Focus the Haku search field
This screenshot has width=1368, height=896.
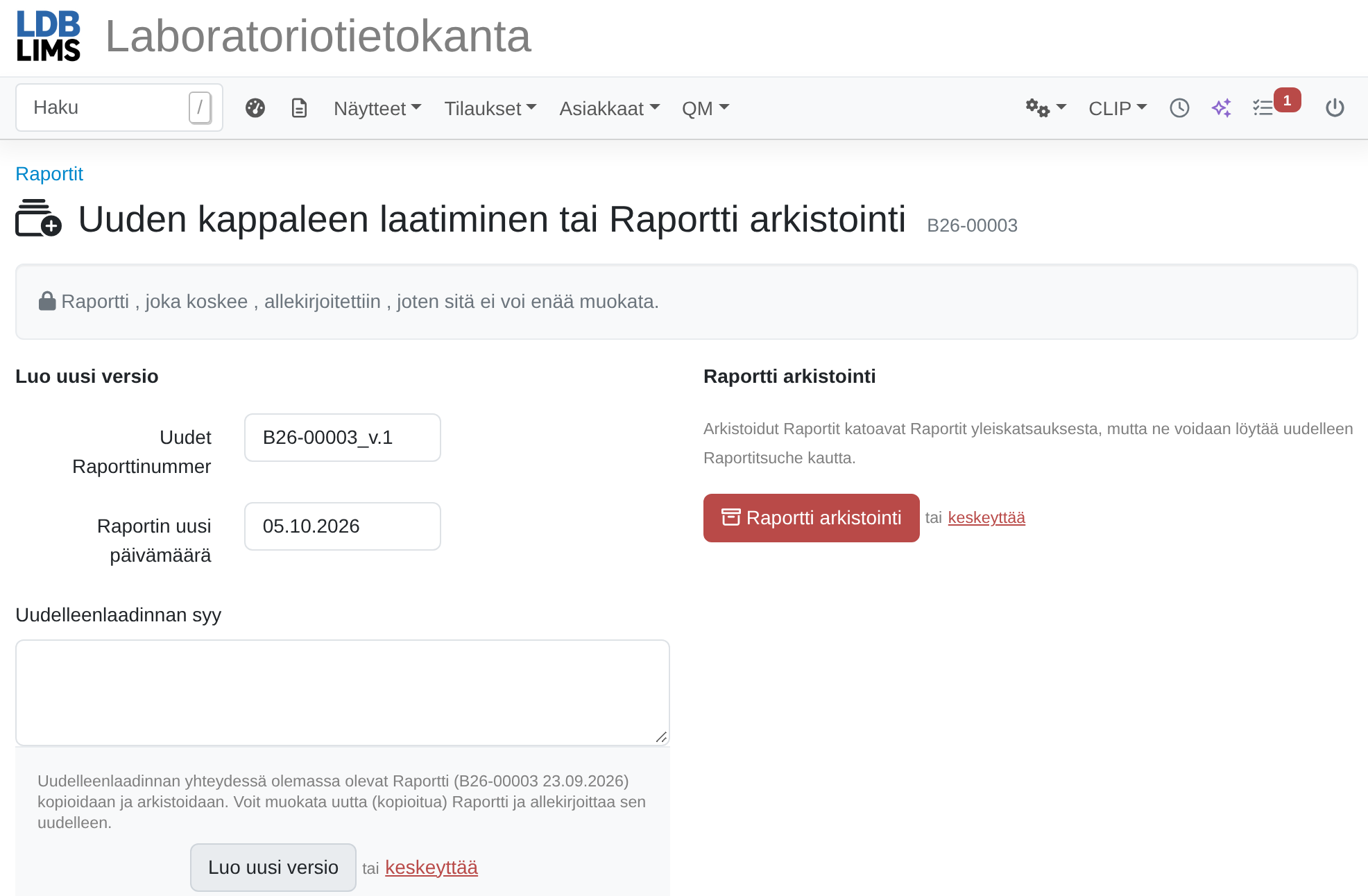[119, 107]
